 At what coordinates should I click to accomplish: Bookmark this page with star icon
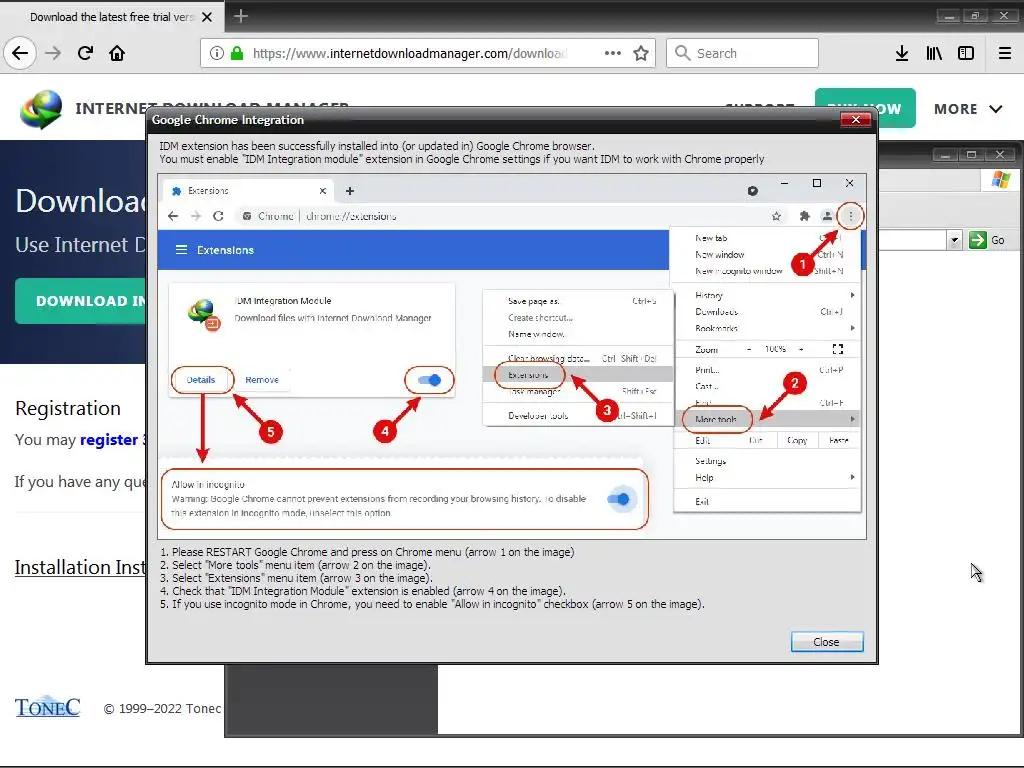click(x=641, y=53)
